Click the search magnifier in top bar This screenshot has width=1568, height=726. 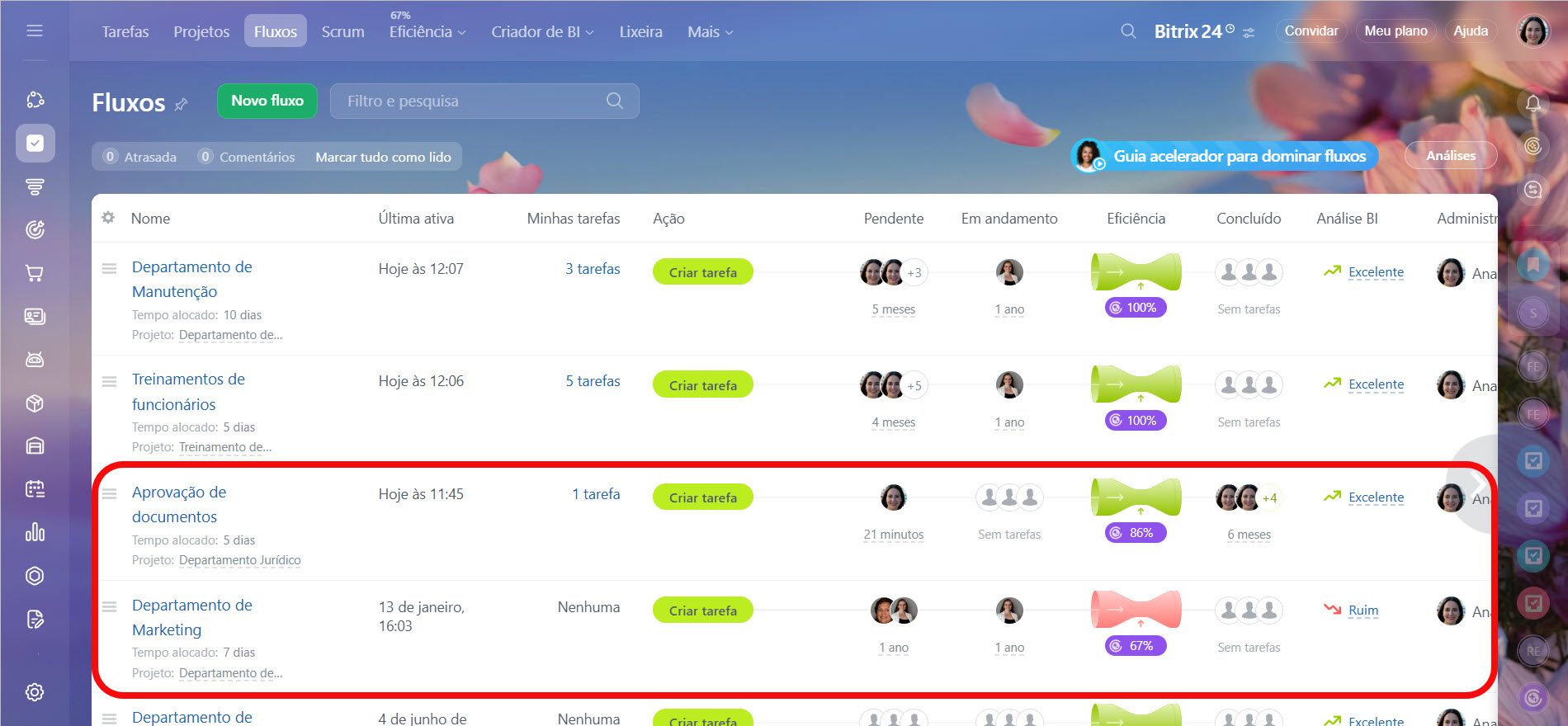pos(1128,31)
